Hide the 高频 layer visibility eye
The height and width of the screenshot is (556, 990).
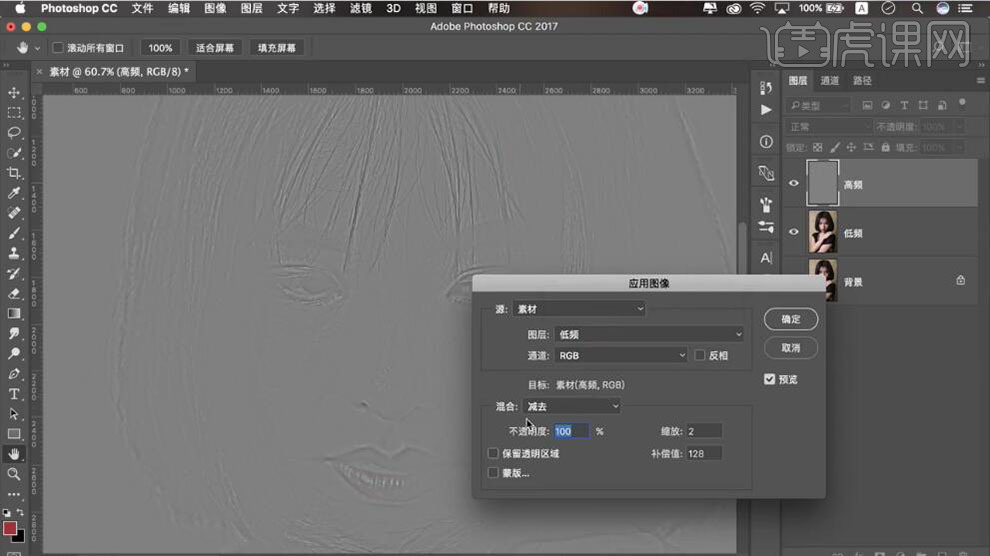pyautogui.click(x=794, y=183)
